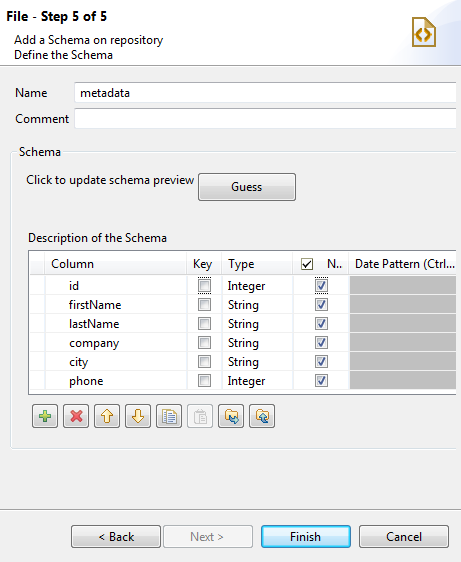This screenshot has height=562, width=461.
Task: Toggle Key checkbox for id row
Action: click(x=204, y=286)
